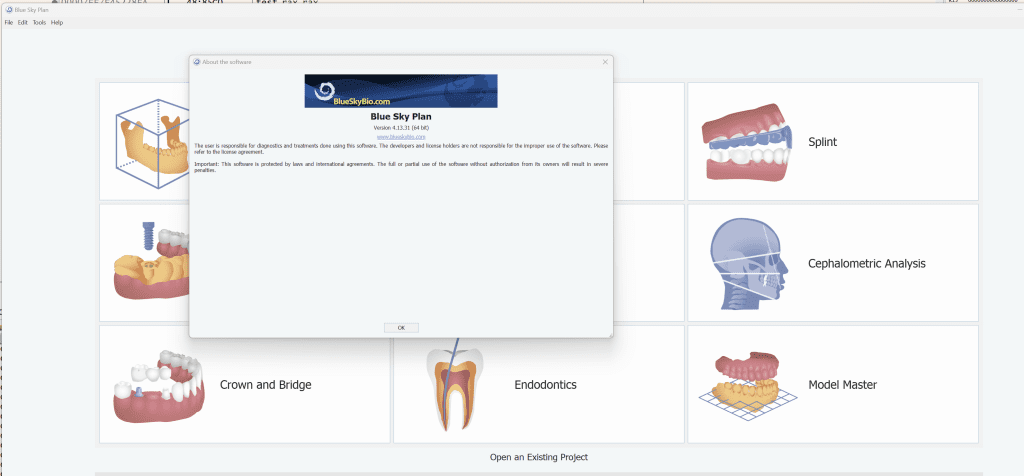
Task: Open the File menu
Action: coord(9,22)
